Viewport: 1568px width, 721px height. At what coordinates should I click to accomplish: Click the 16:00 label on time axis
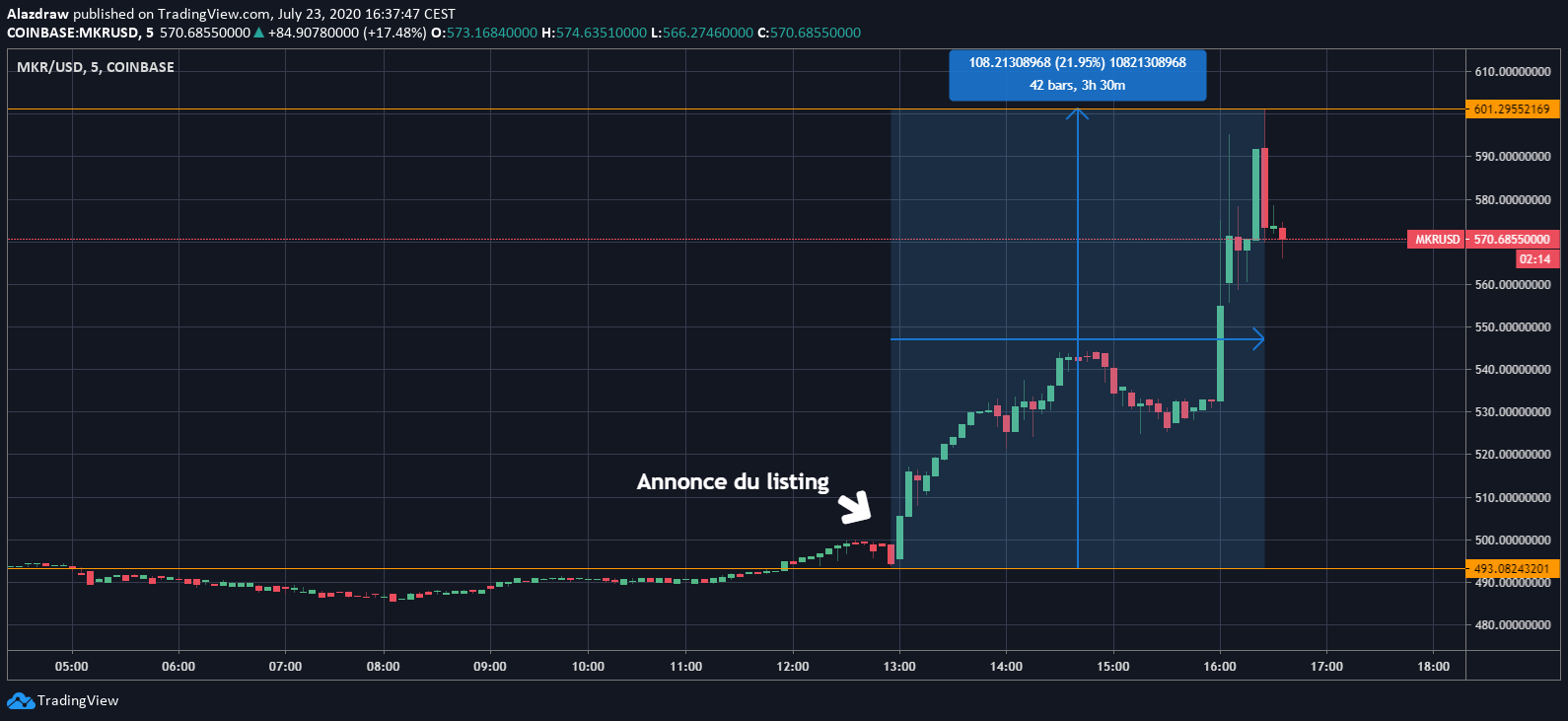click(x=1220, y=667)
